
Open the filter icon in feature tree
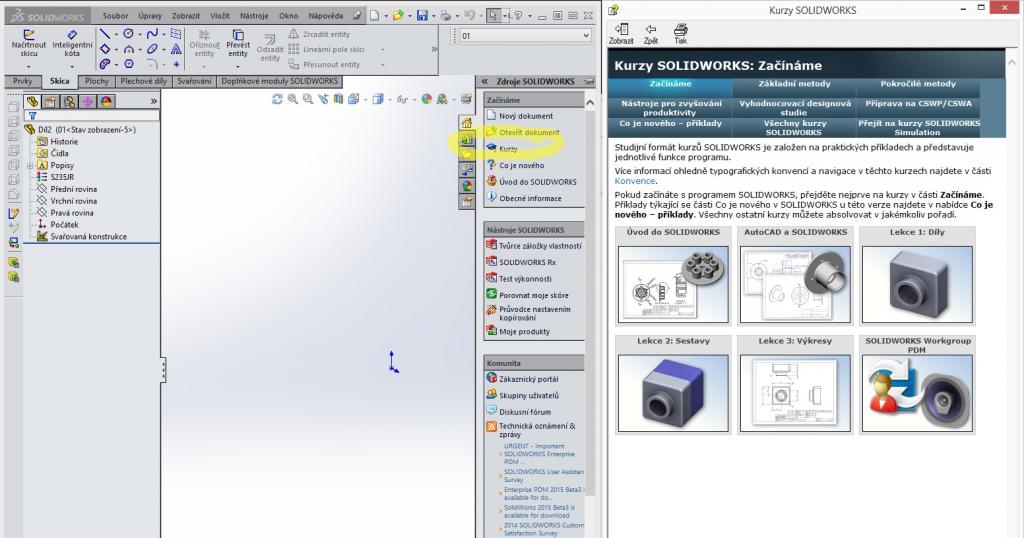[x=32, y=116]
